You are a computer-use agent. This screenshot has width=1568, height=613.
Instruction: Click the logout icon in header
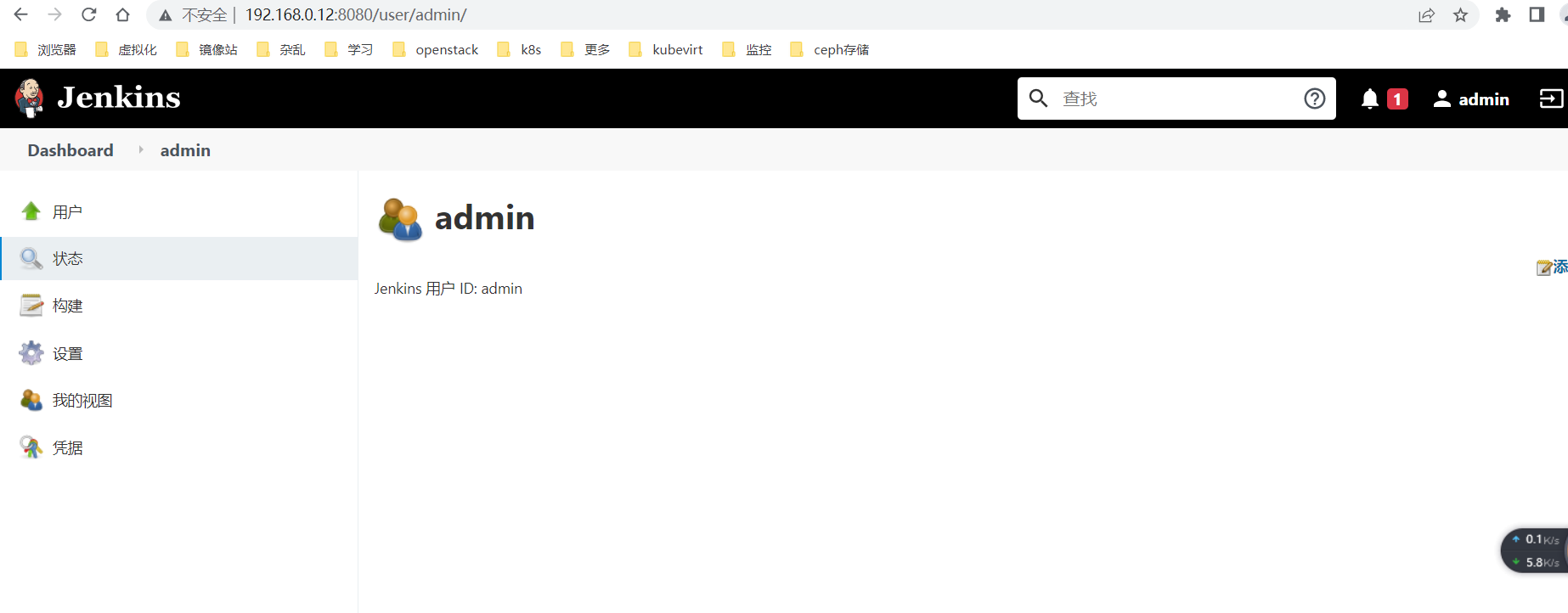coord(1551,99)
